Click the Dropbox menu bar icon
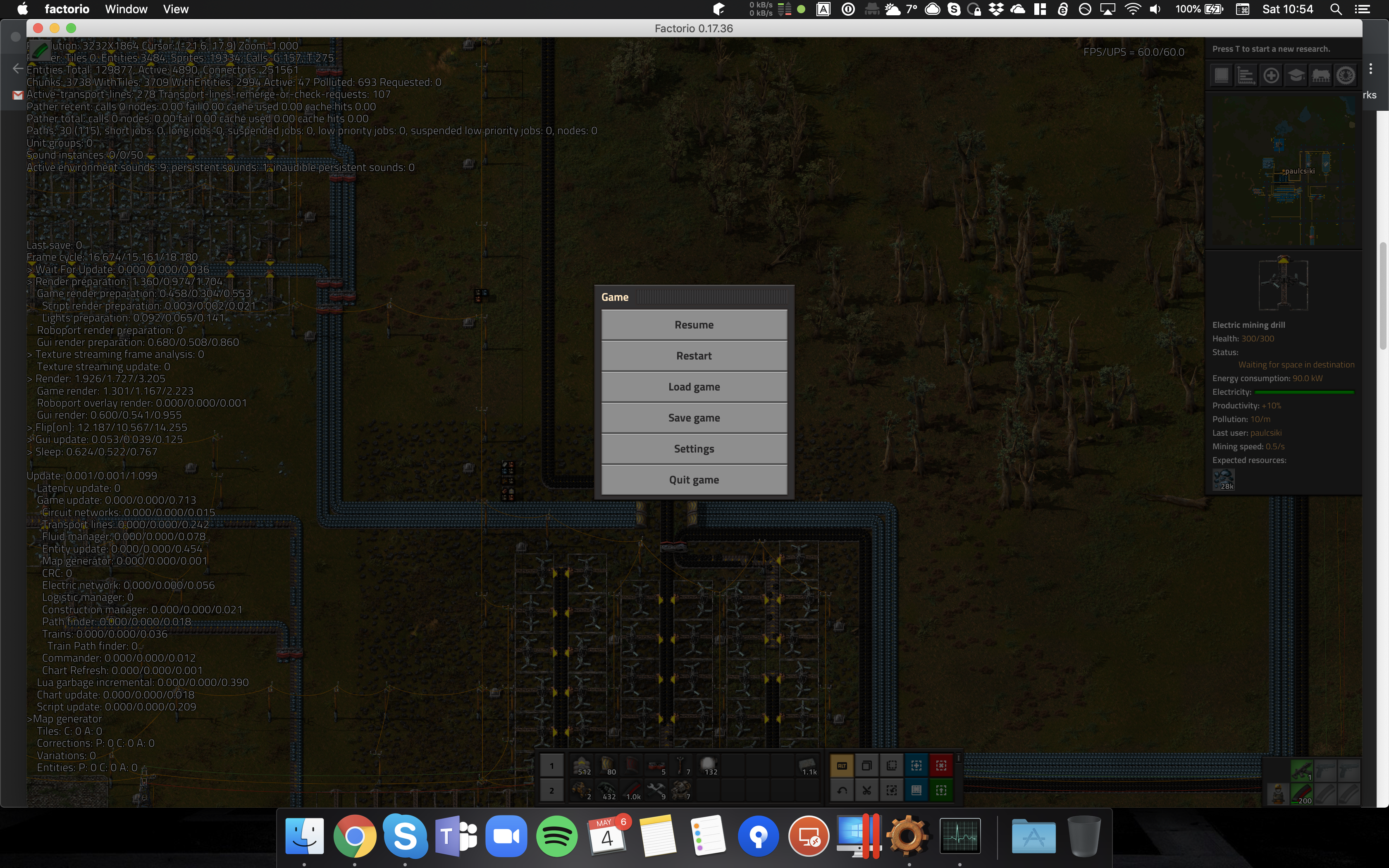 996,9
